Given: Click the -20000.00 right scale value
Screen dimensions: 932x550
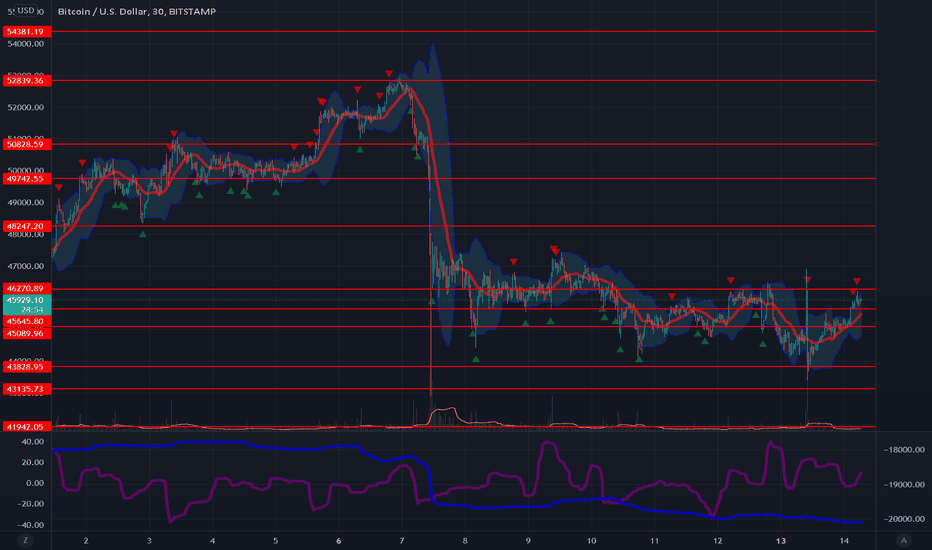Looking at the screenshot, I should pos(904,519).
